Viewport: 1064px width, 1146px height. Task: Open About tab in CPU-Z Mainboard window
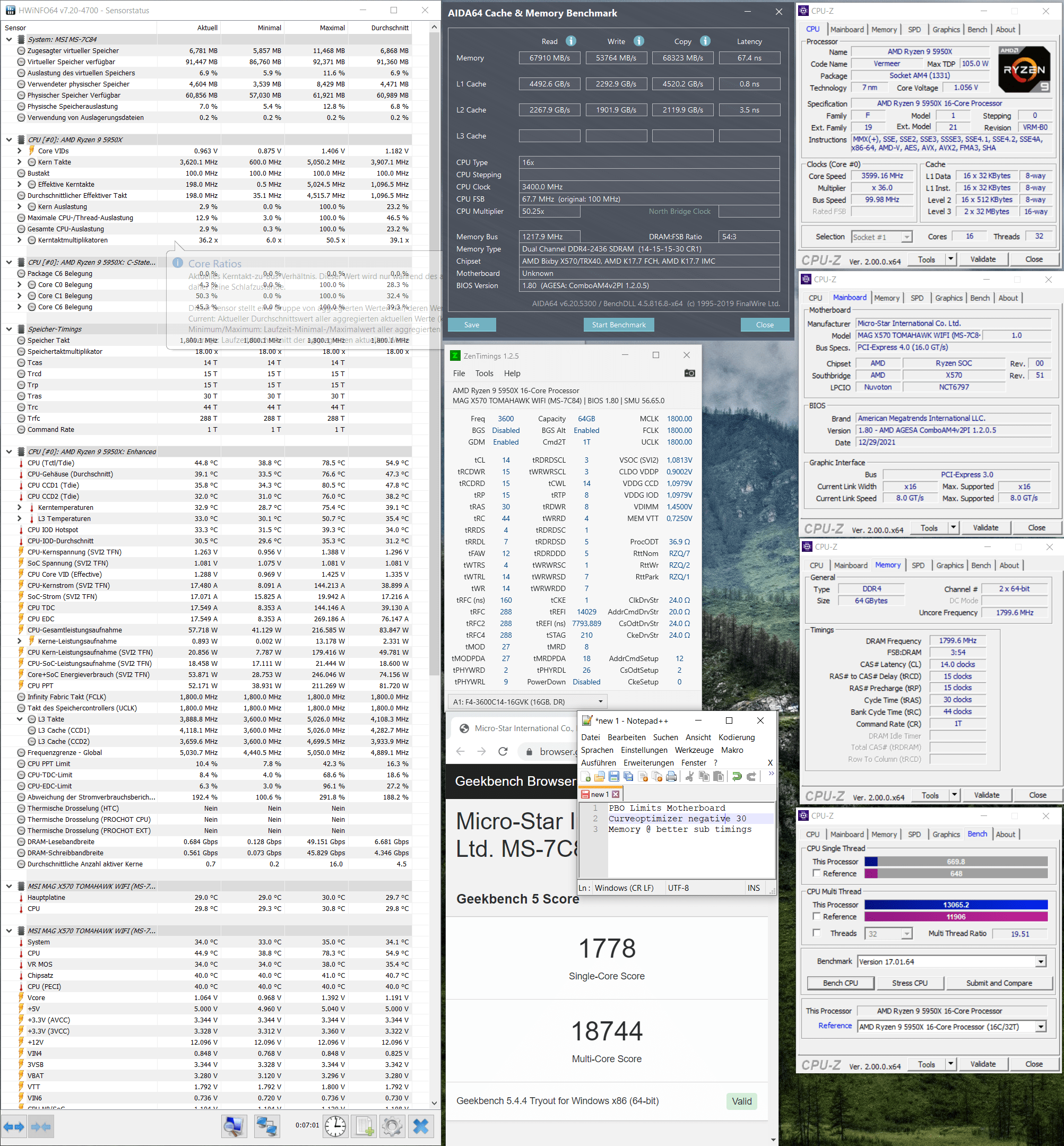click(1008, 298)
